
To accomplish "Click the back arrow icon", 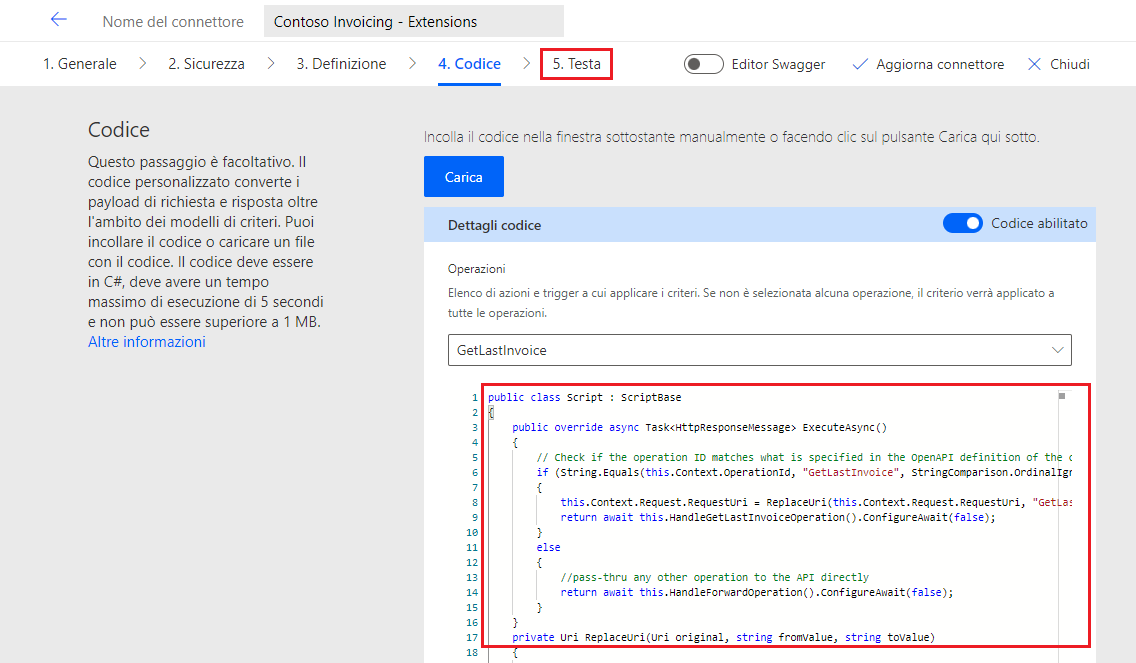I will coord(58,20).
